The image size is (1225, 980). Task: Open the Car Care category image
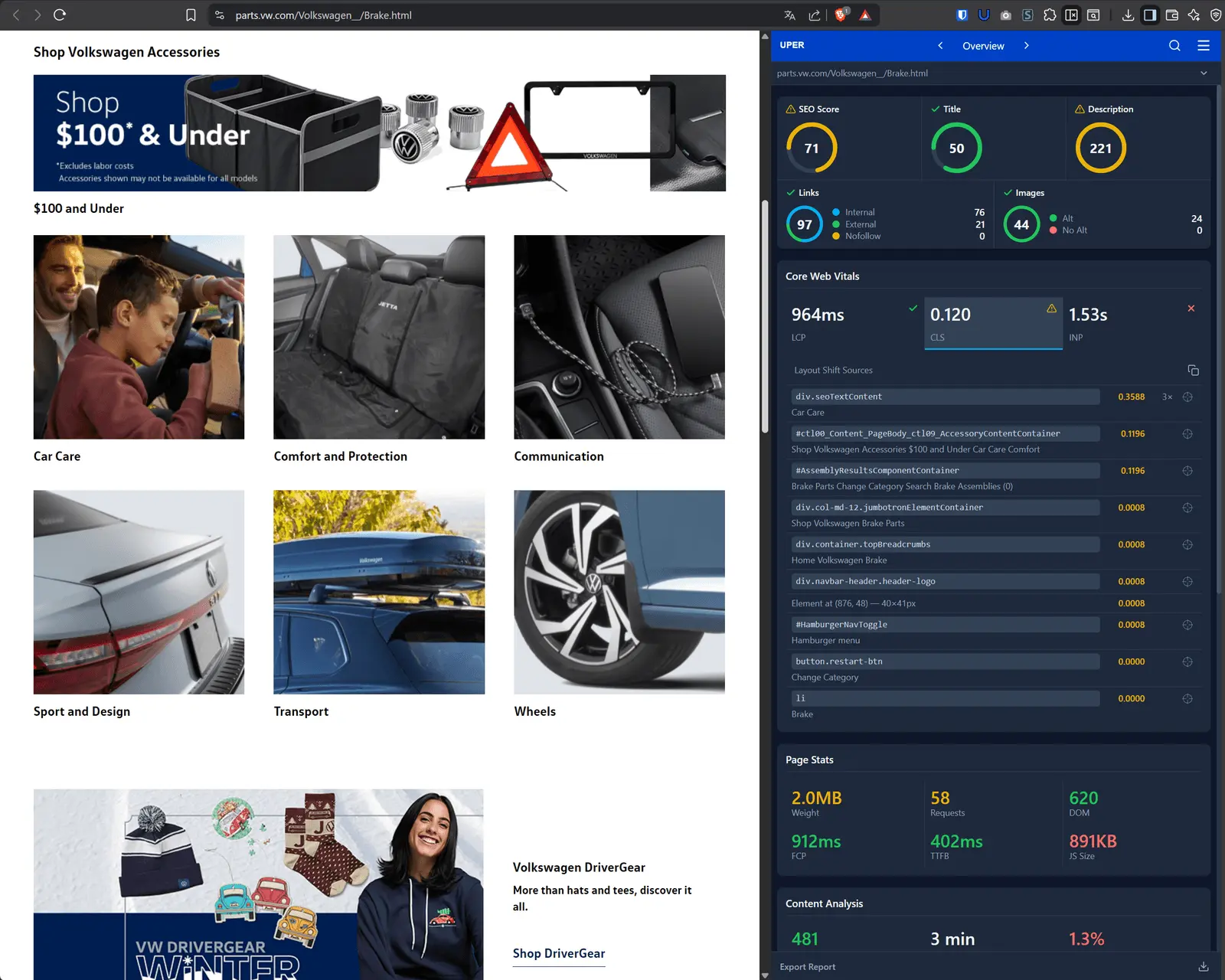pos(139,337)
